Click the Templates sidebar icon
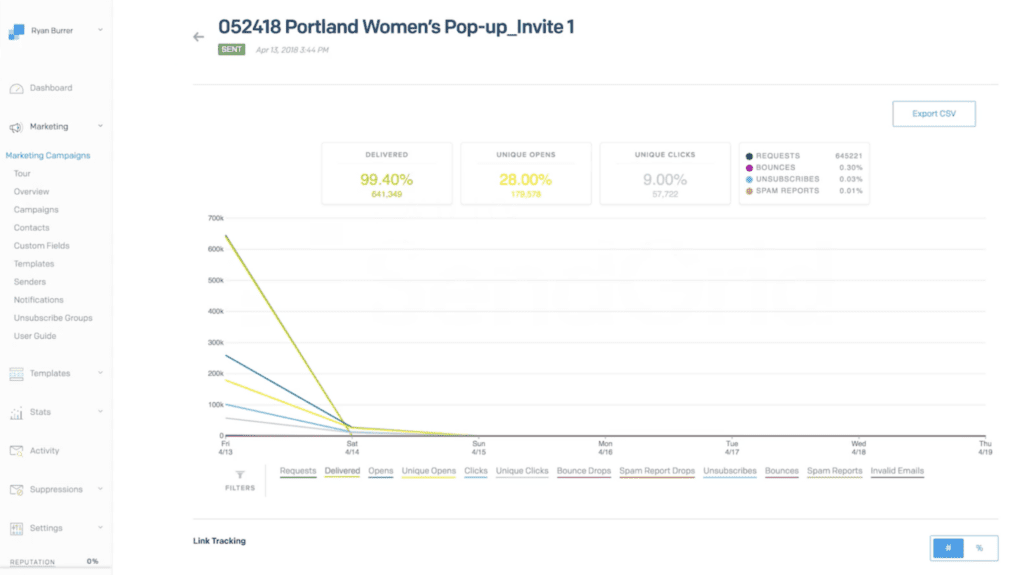This screenshot has width=1024, height=575. 16,374
